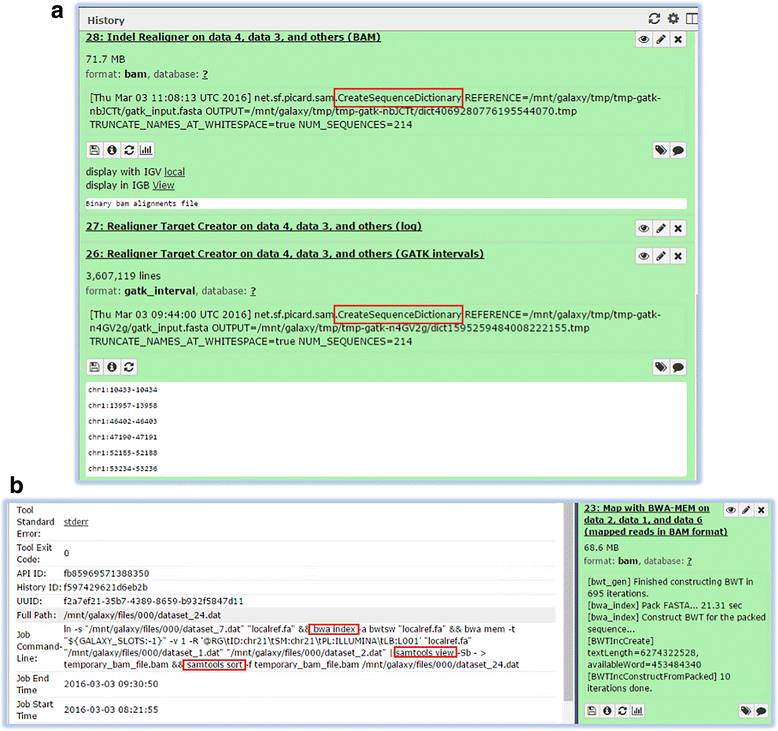The image size is (778, 731).
Task: Visualize dataset 28 with the chart icon
Action: pyautogui.click(x=146, y=150)
